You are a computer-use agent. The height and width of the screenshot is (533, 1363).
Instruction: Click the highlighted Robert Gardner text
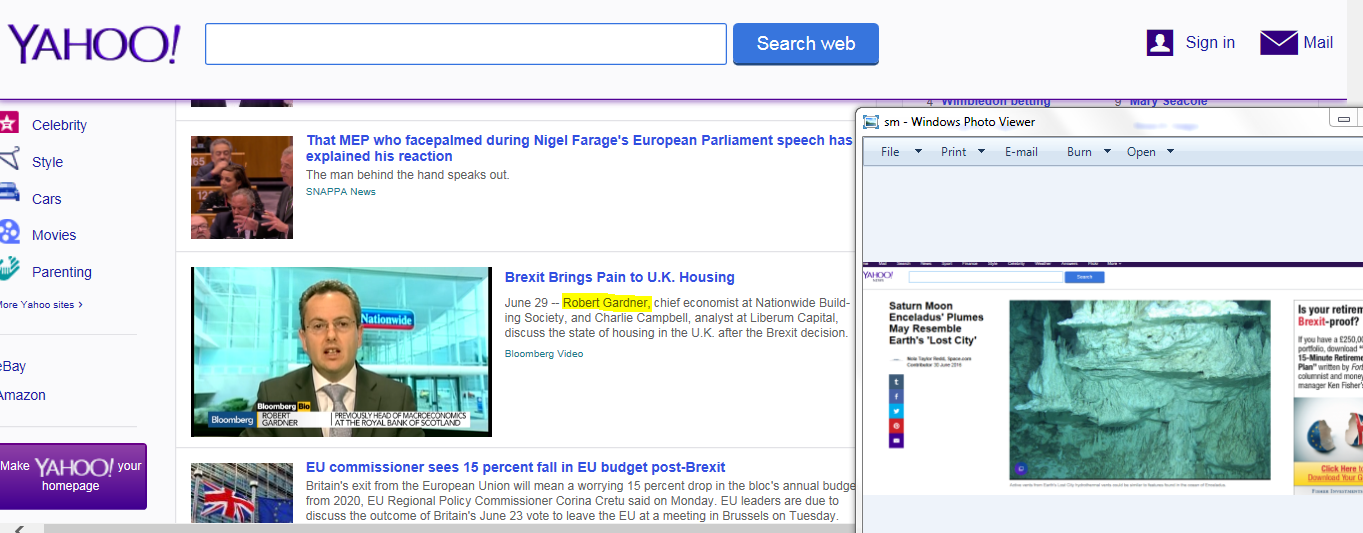pos(607,303)
